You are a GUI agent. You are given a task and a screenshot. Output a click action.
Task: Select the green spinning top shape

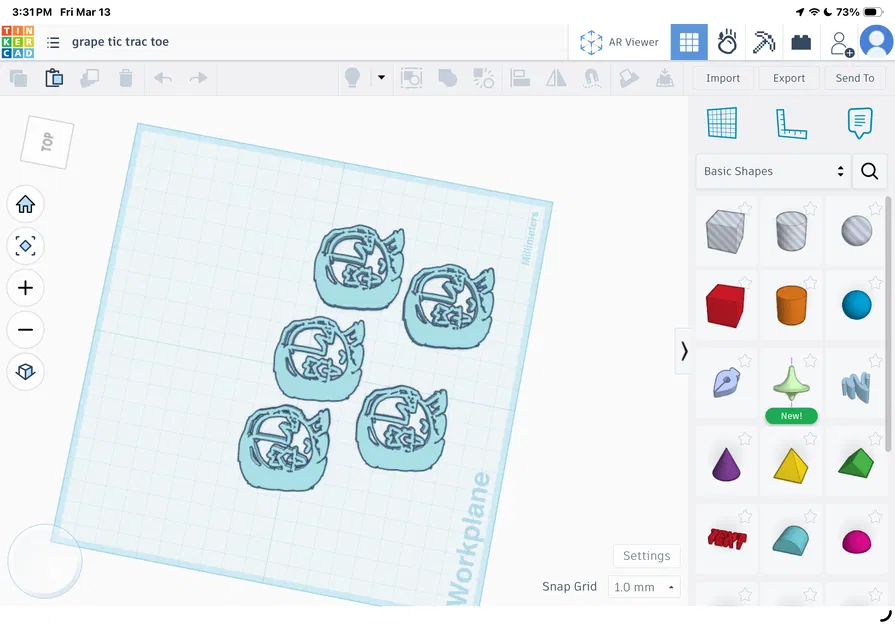(x=791, y=384)
